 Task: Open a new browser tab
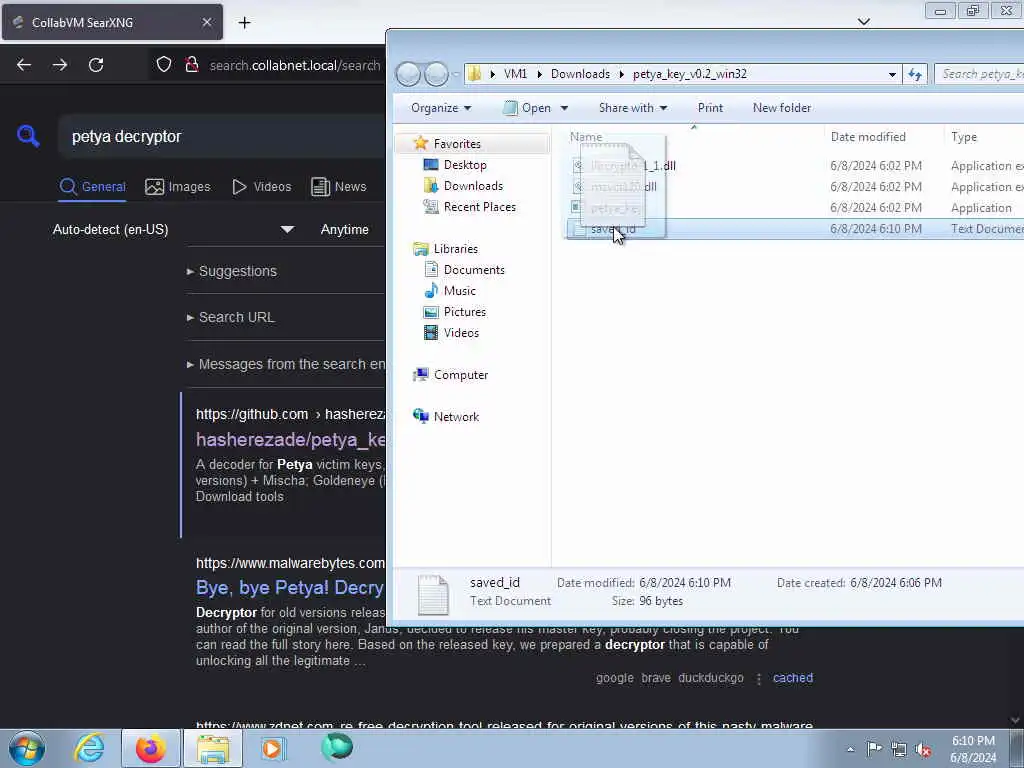(244, 22)
